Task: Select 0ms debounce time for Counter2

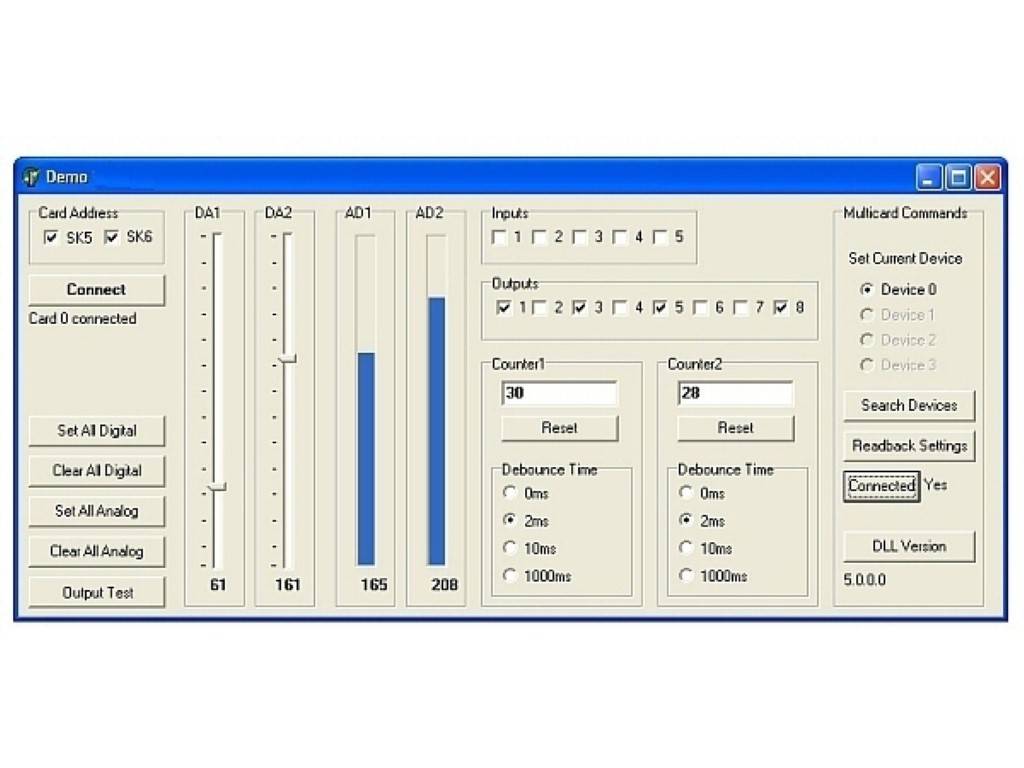Action: coord(685,493)
